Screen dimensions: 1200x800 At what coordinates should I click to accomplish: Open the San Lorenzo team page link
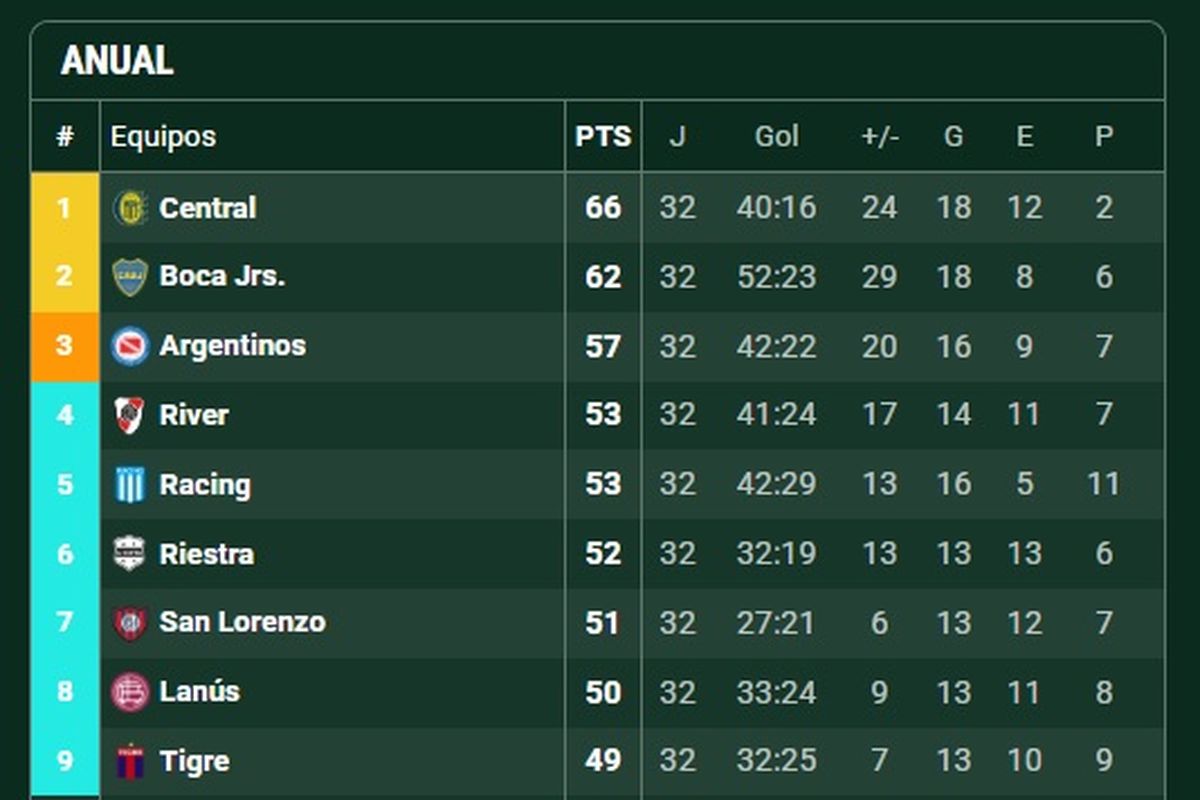click(242, 622)
